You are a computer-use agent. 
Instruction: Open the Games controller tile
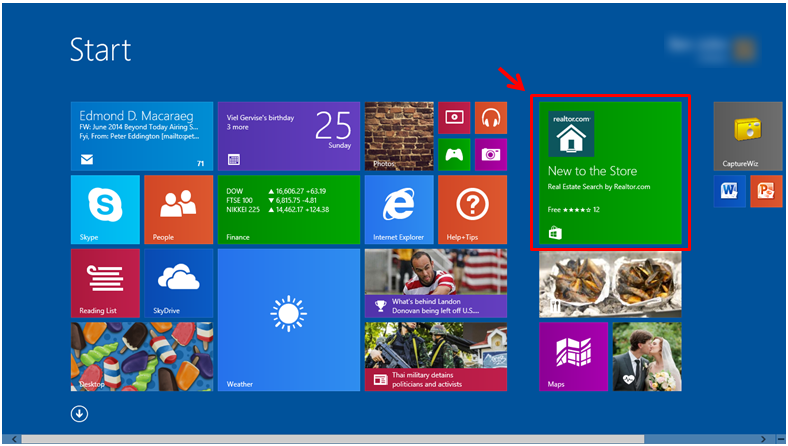(454, 154)
